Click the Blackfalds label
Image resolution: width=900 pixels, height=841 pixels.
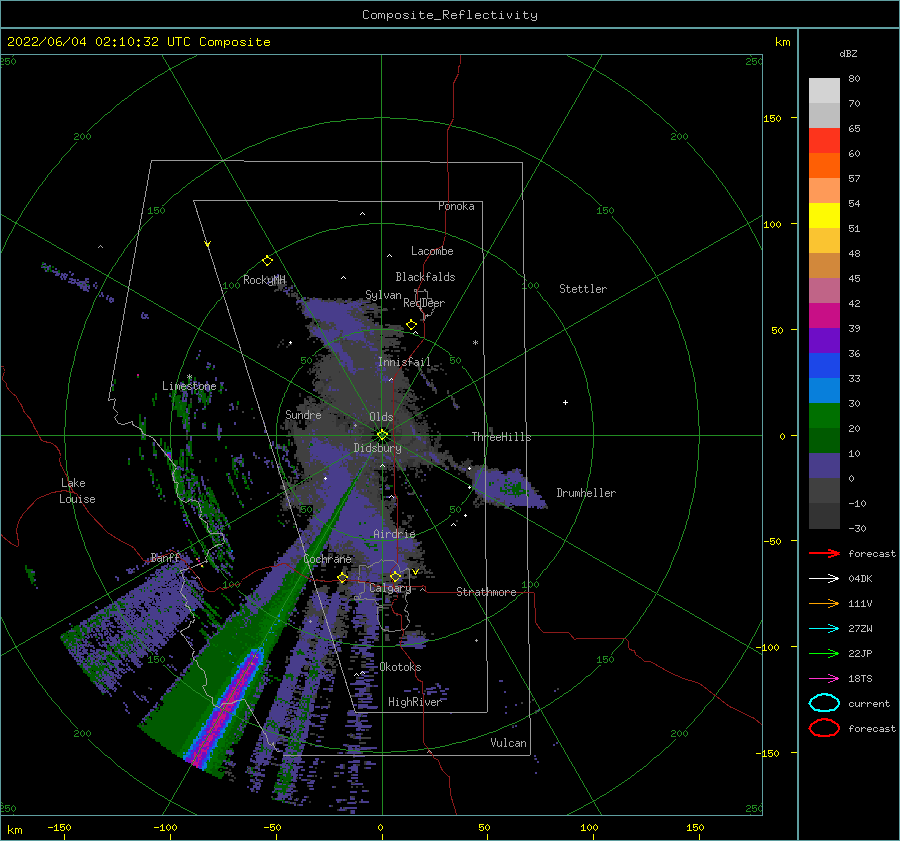click(x=425, y=277)
